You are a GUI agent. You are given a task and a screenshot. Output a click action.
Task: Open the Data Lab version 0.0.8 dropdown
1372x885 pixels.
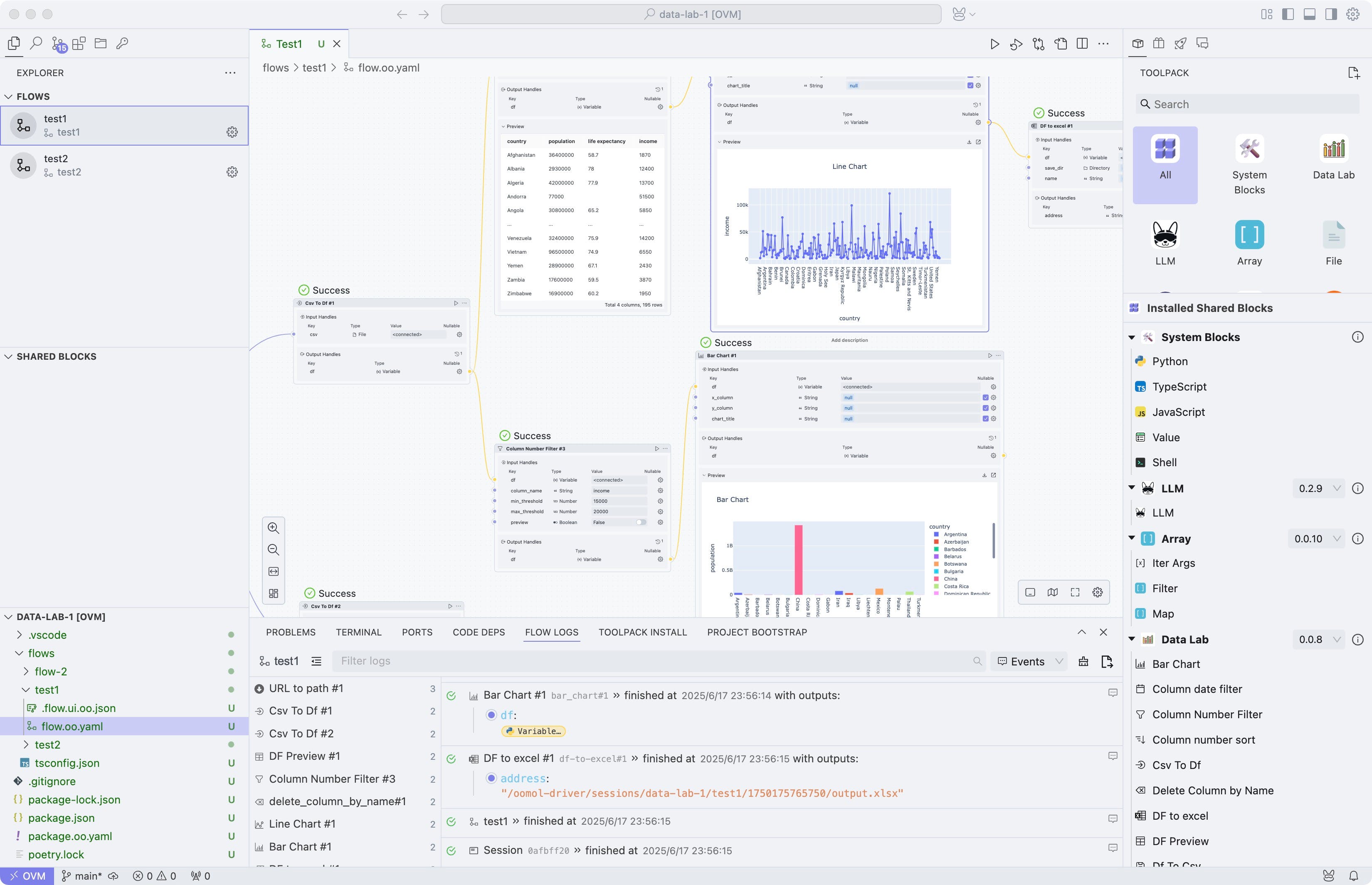pyautogui.click(x=1318, y=640)
